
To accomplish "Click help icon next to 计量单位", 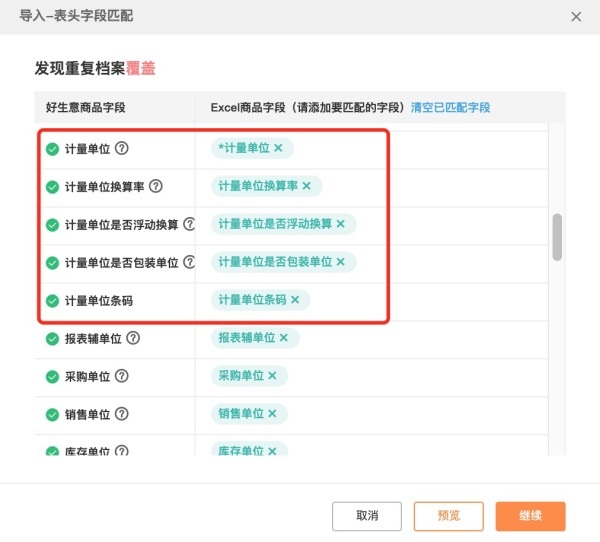I will [122, 148].
